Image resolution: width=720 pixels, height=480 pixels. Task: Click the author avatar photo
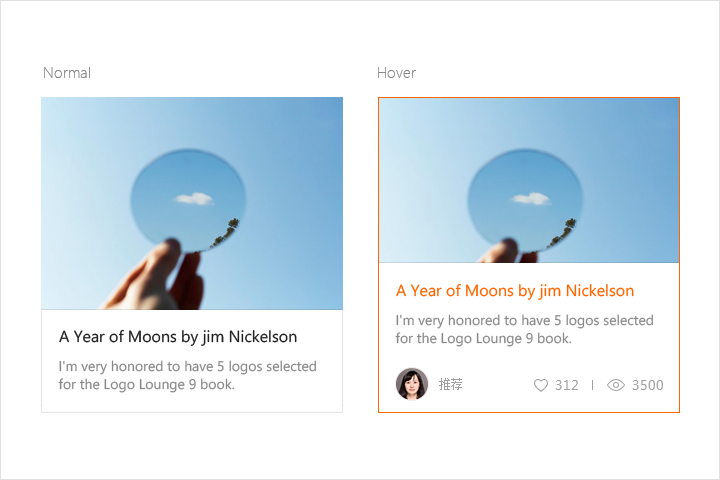pos(412,384)
